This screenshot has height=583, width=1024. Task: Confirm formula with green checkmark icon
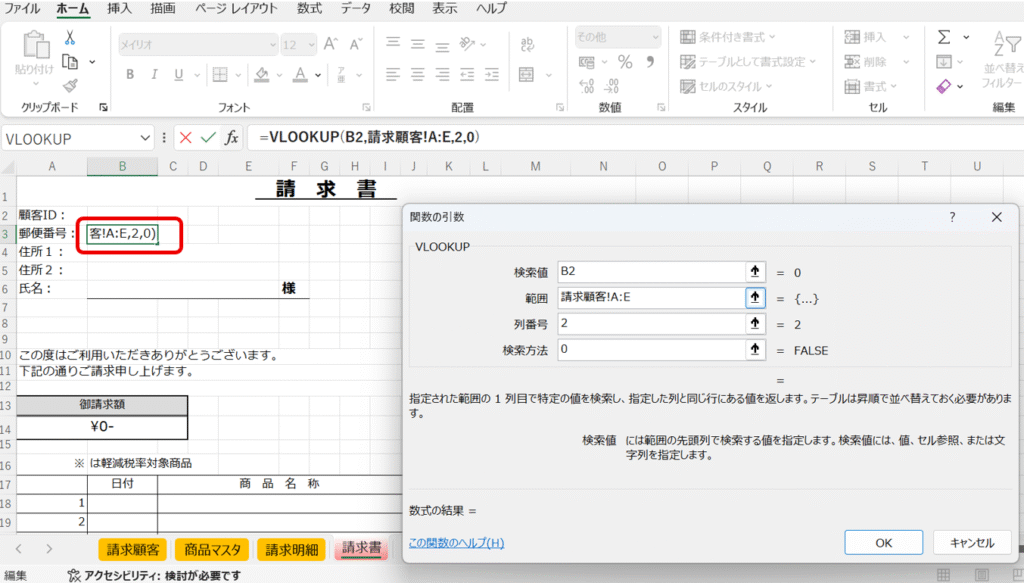tap(208, 138)
